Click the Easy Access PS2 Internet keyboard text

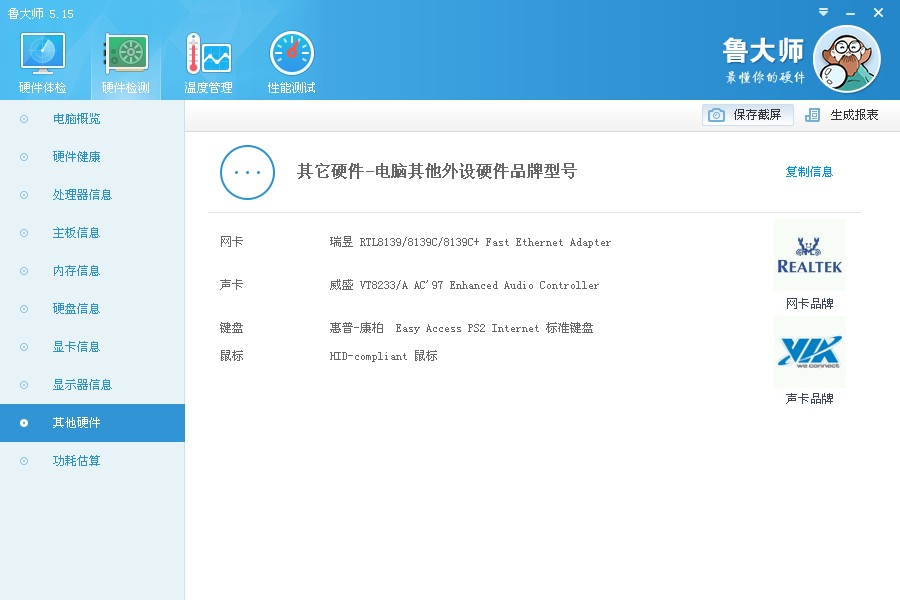pos(461,328)
